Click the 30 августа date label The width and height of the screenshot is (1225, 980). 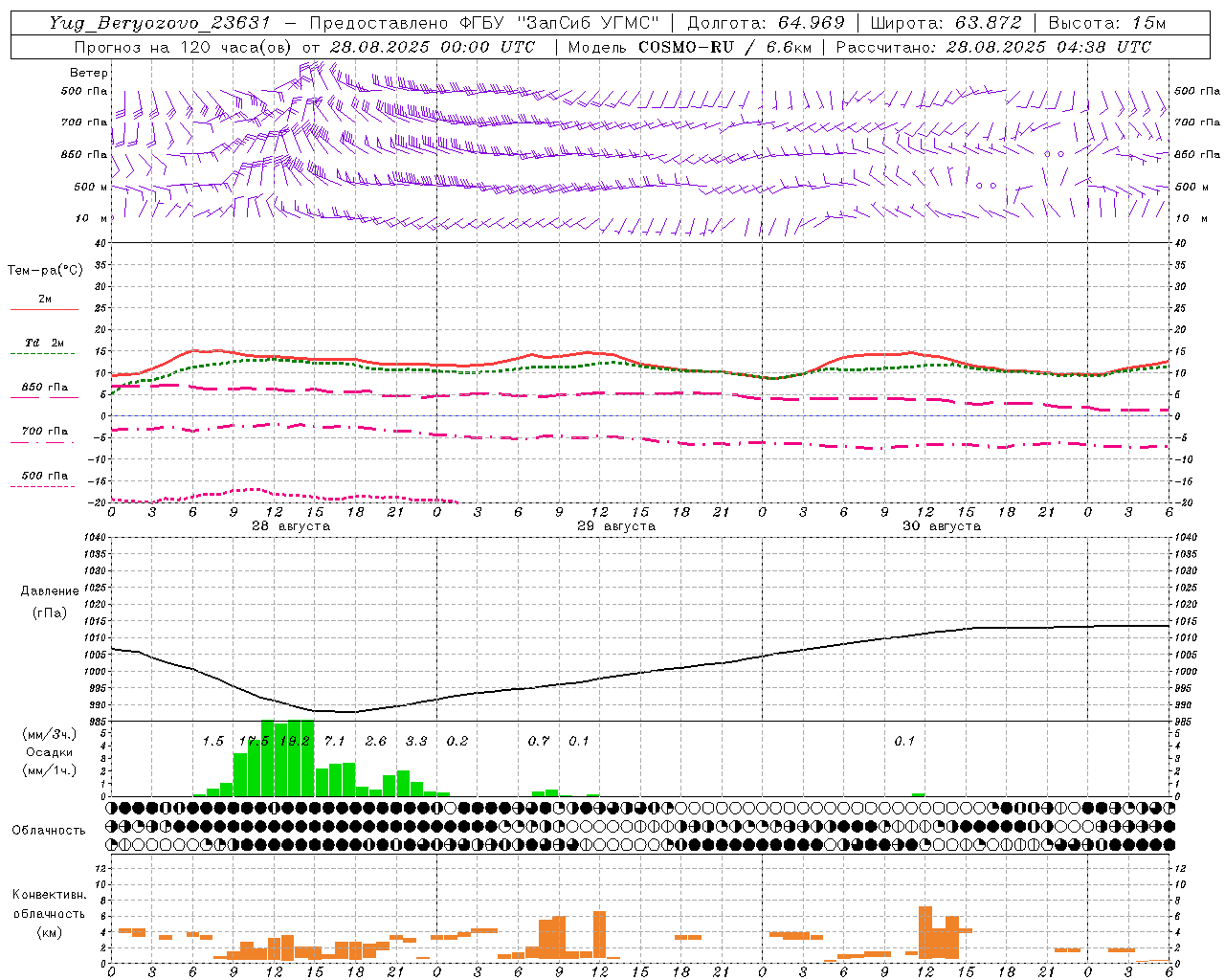point(942,526)
